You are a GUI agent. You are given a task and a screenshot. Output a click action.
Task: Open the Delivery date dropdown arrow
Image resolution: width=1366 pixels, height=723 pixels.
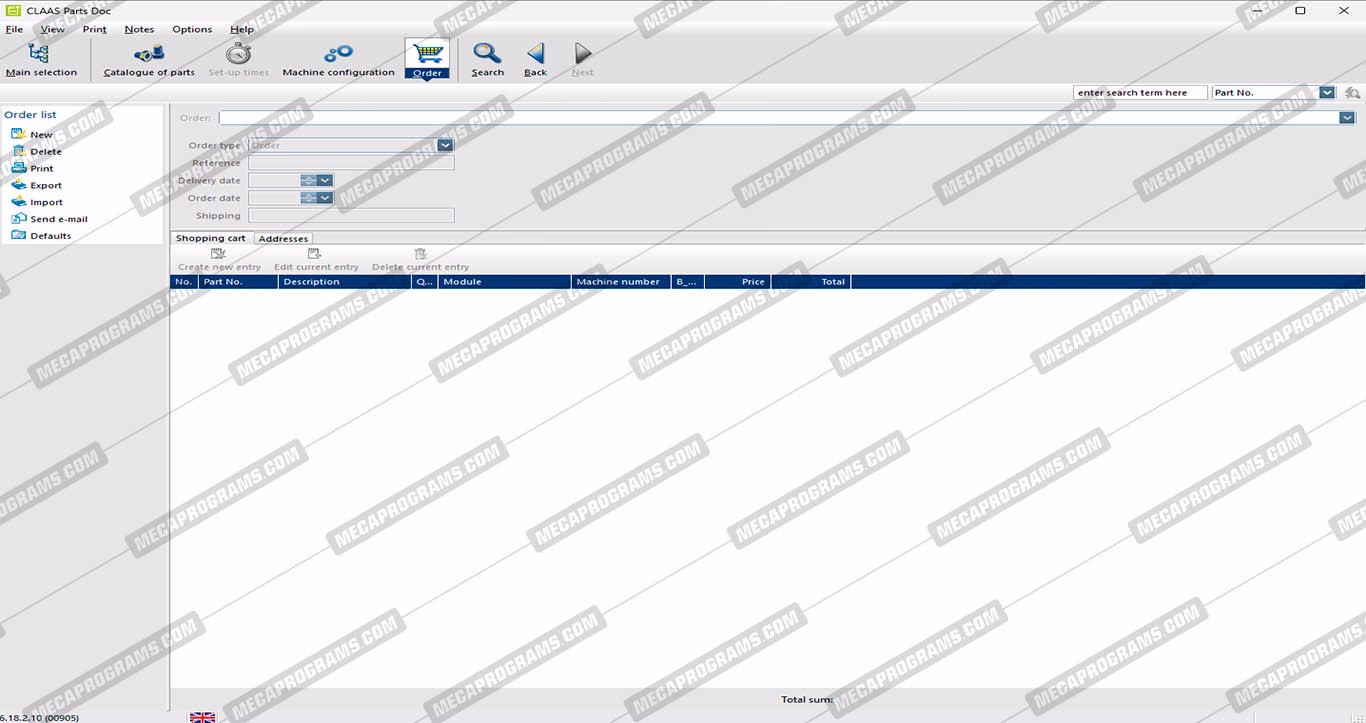coord(325,181)
